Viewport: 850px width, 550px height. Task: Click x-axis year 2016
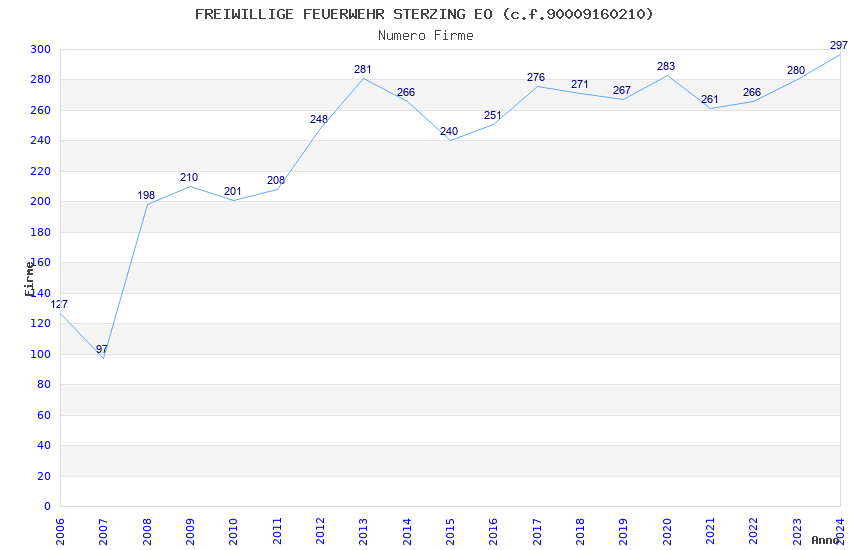coord(494,532)
